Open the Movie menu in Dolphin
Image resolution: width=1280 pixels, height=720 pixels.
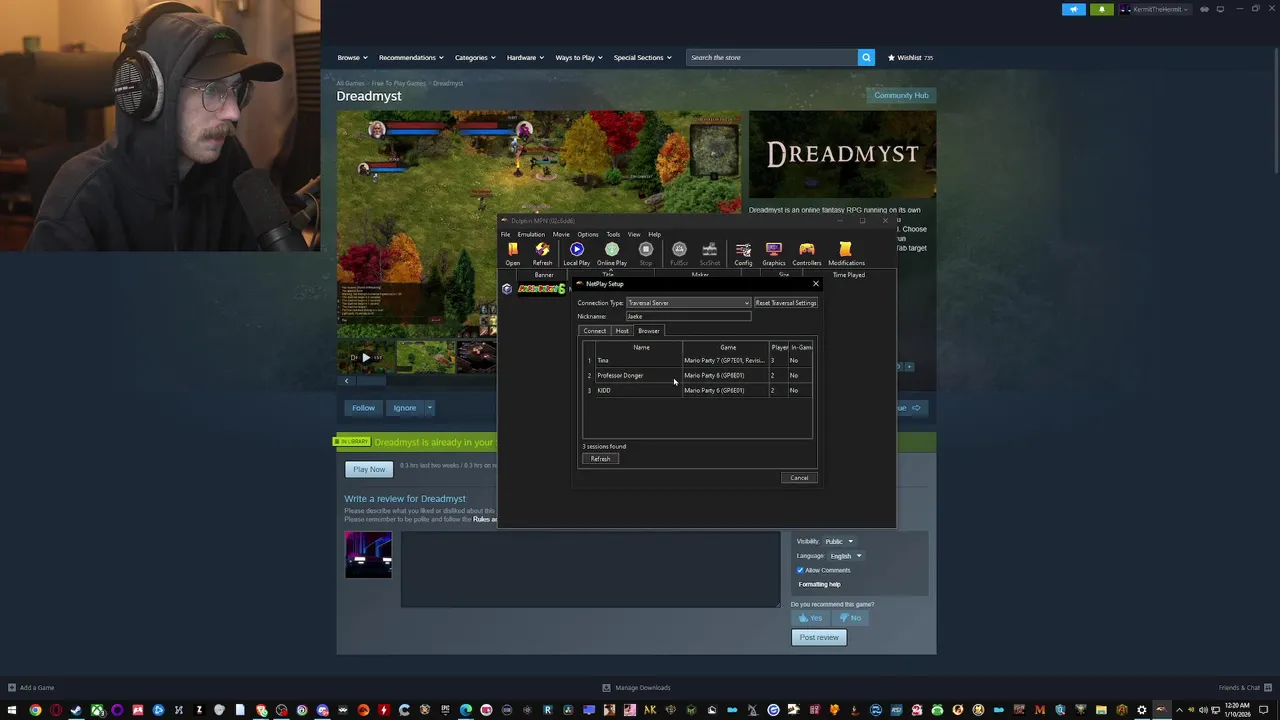[x=561, y=234]
